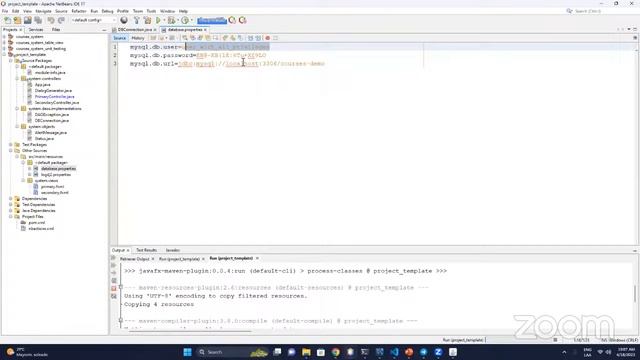Select pom.xml under Project Files
This screenshot has height=360, width=640.
tap(37, 223)
